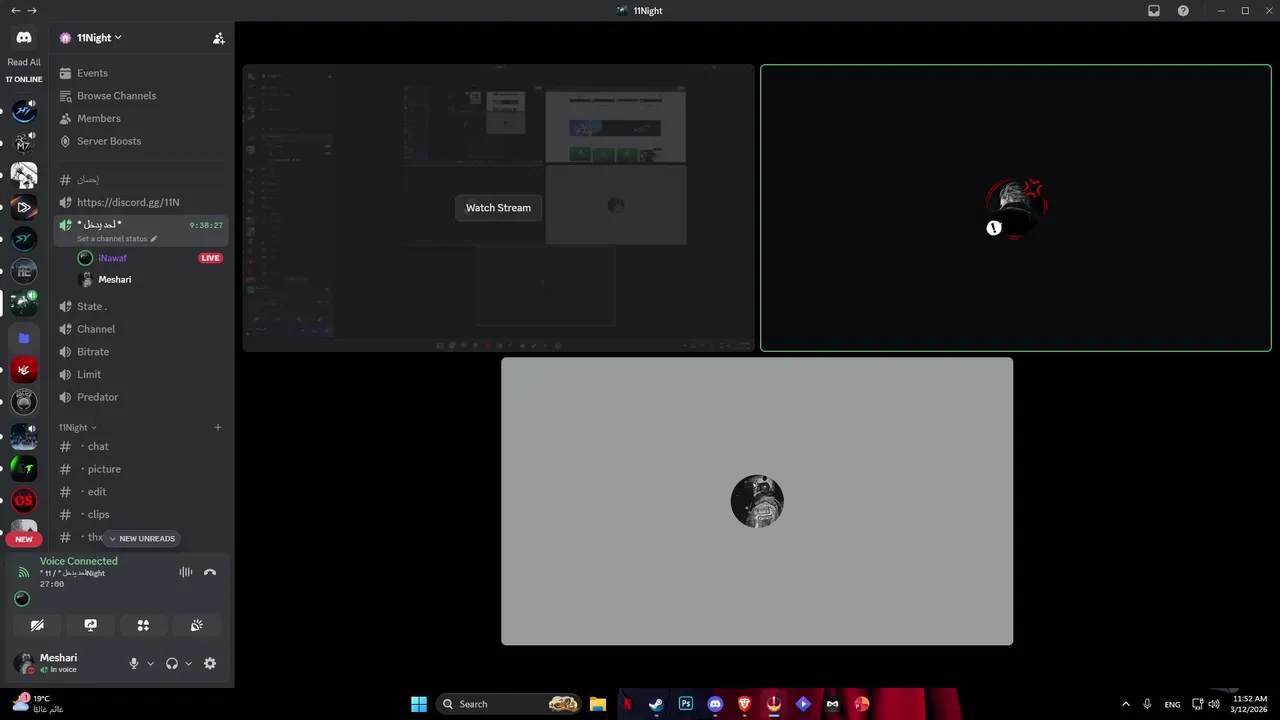Open Browse Channels
The width and height of the screenshot is (1280, 720).
coord(143,96)
